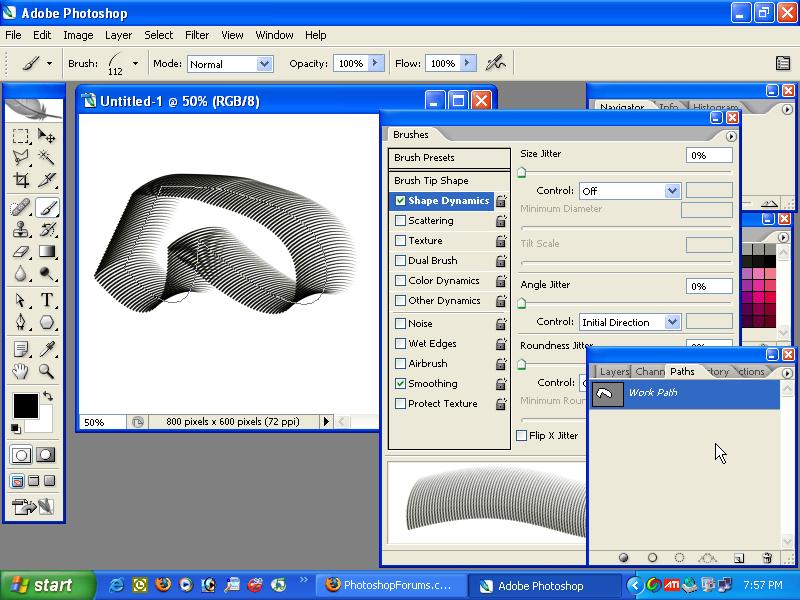Open the Filter menu
800x600 pixels.
pos(196,35)
